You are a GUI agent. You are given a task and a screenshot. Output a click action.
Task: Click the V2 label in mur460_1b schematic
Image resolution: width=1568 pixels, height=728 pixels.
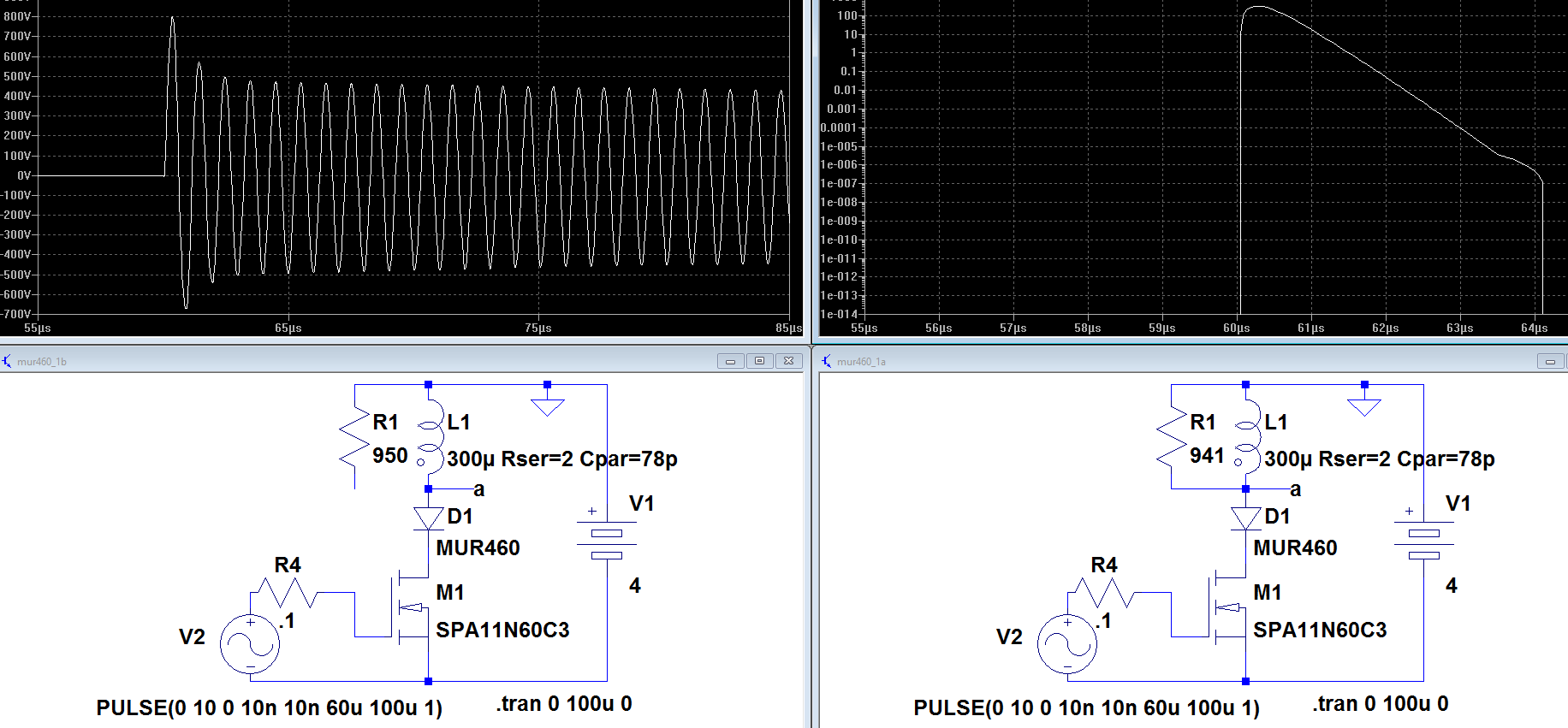point(193,637)
